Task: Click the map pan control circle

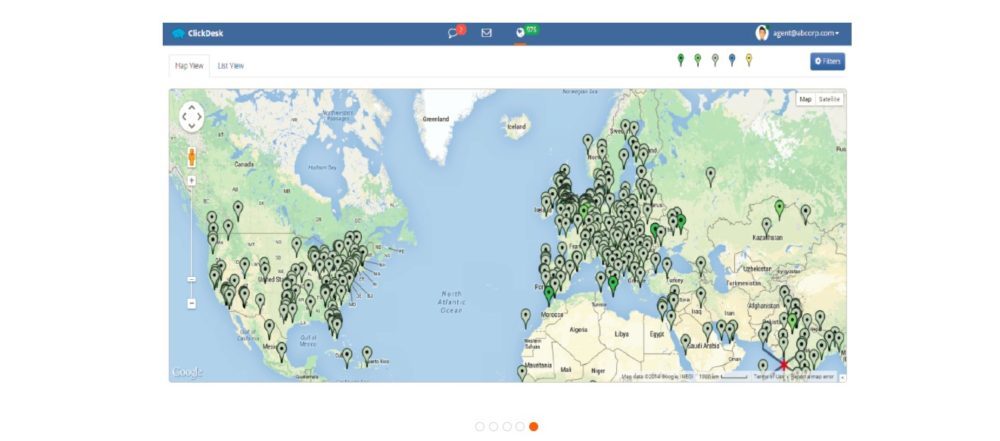Action: point(191,117)
